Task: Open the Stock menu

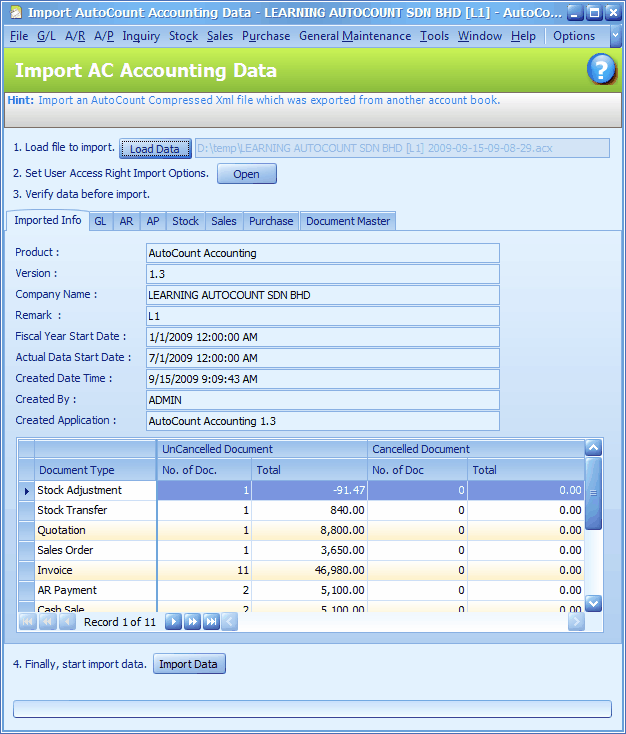Action: pyautogui.click(x=184, y=36)
